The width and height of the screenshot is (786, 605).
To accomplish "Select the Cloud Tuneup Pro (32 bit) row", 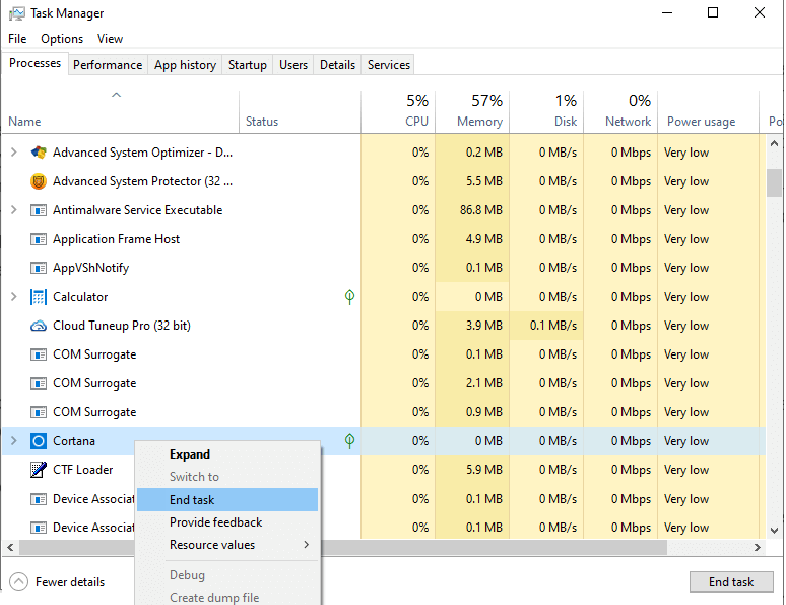I will coord(384,326).
